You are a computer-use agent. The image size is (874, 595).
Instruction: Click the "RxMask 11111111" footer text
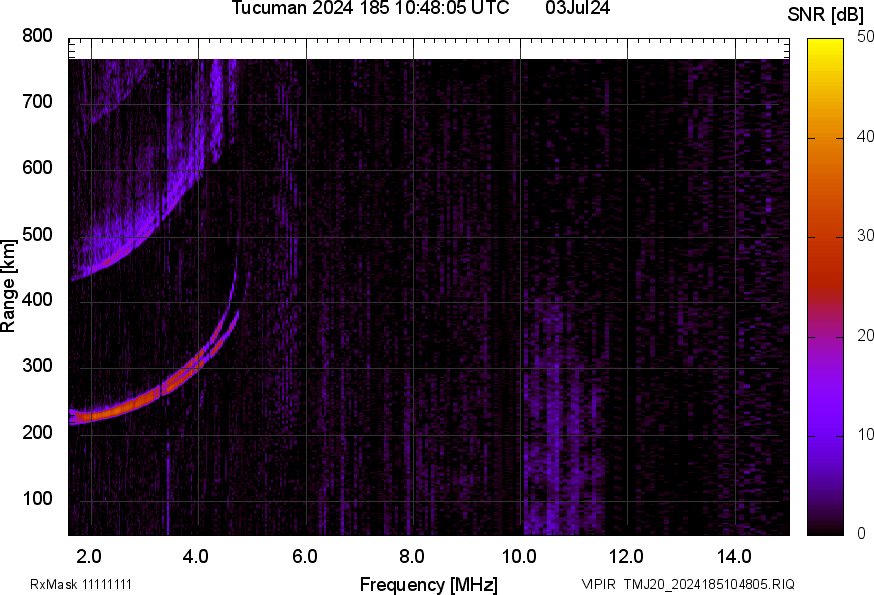click(x=81, y=585)
